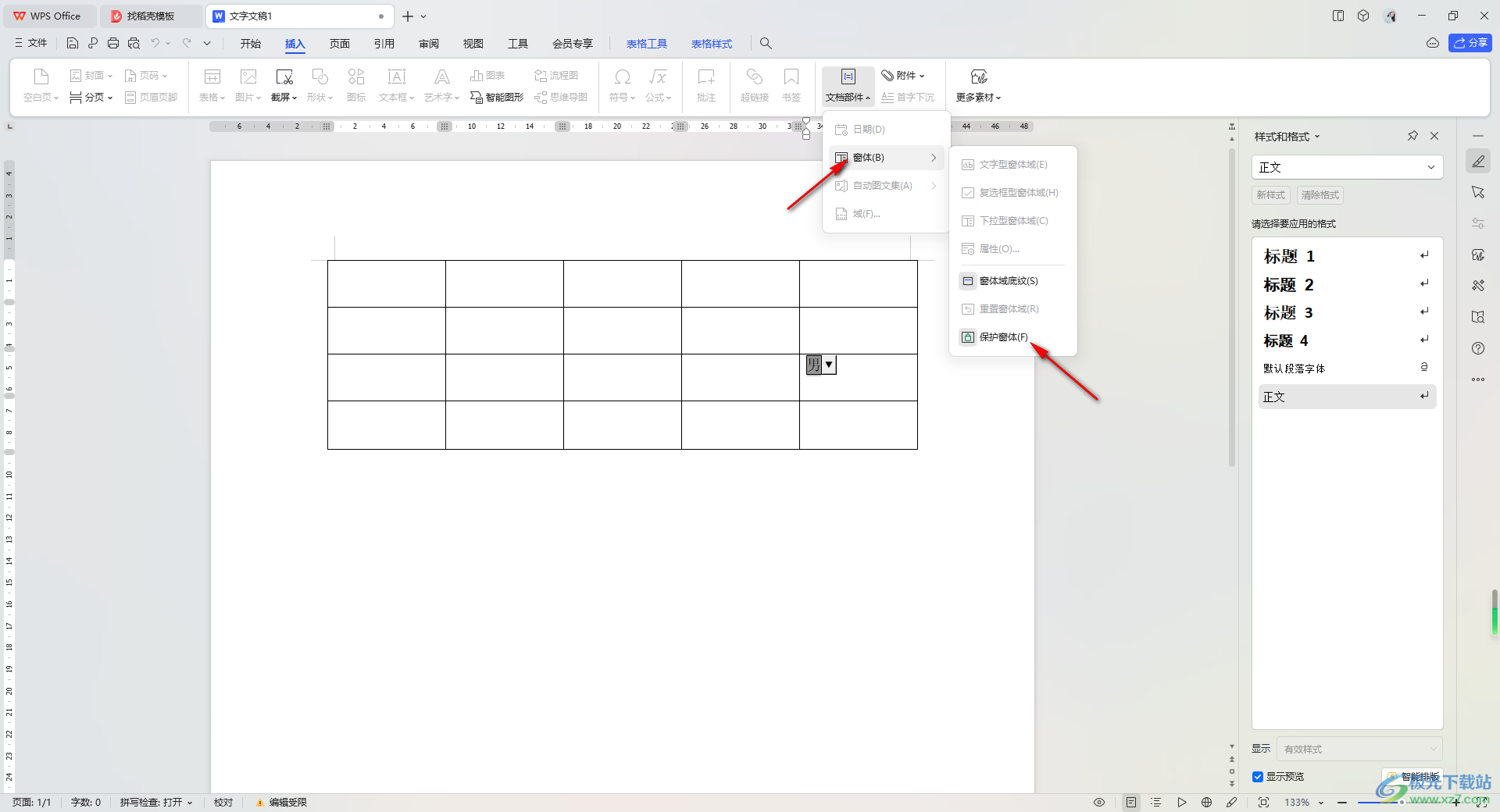
Task: Open the 审阅 ribbon tab
Action: [x=429, y=44]
